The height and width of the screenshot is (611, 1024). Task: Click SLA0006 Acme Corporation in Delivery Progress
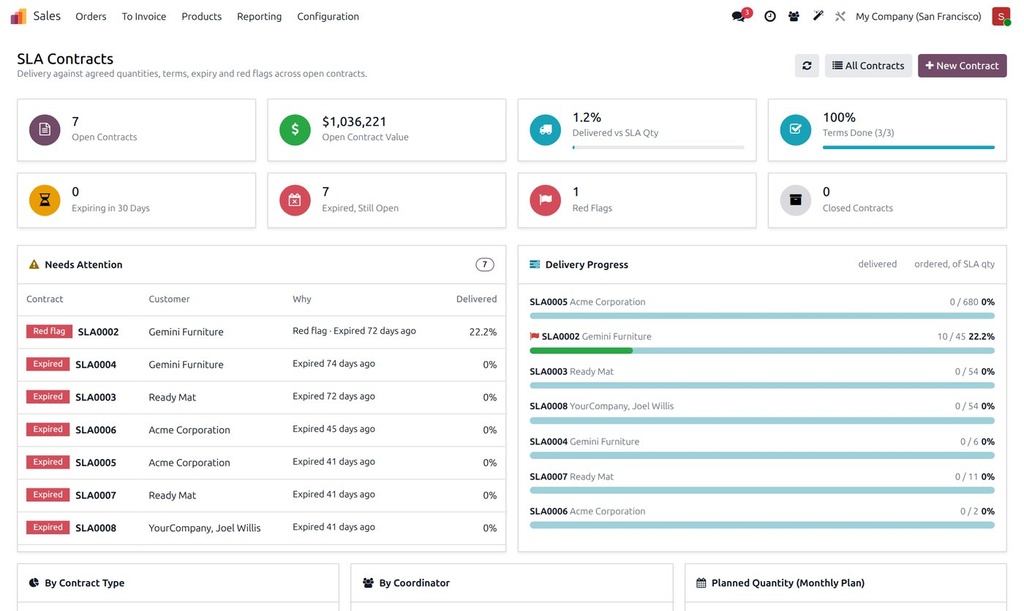587,511
